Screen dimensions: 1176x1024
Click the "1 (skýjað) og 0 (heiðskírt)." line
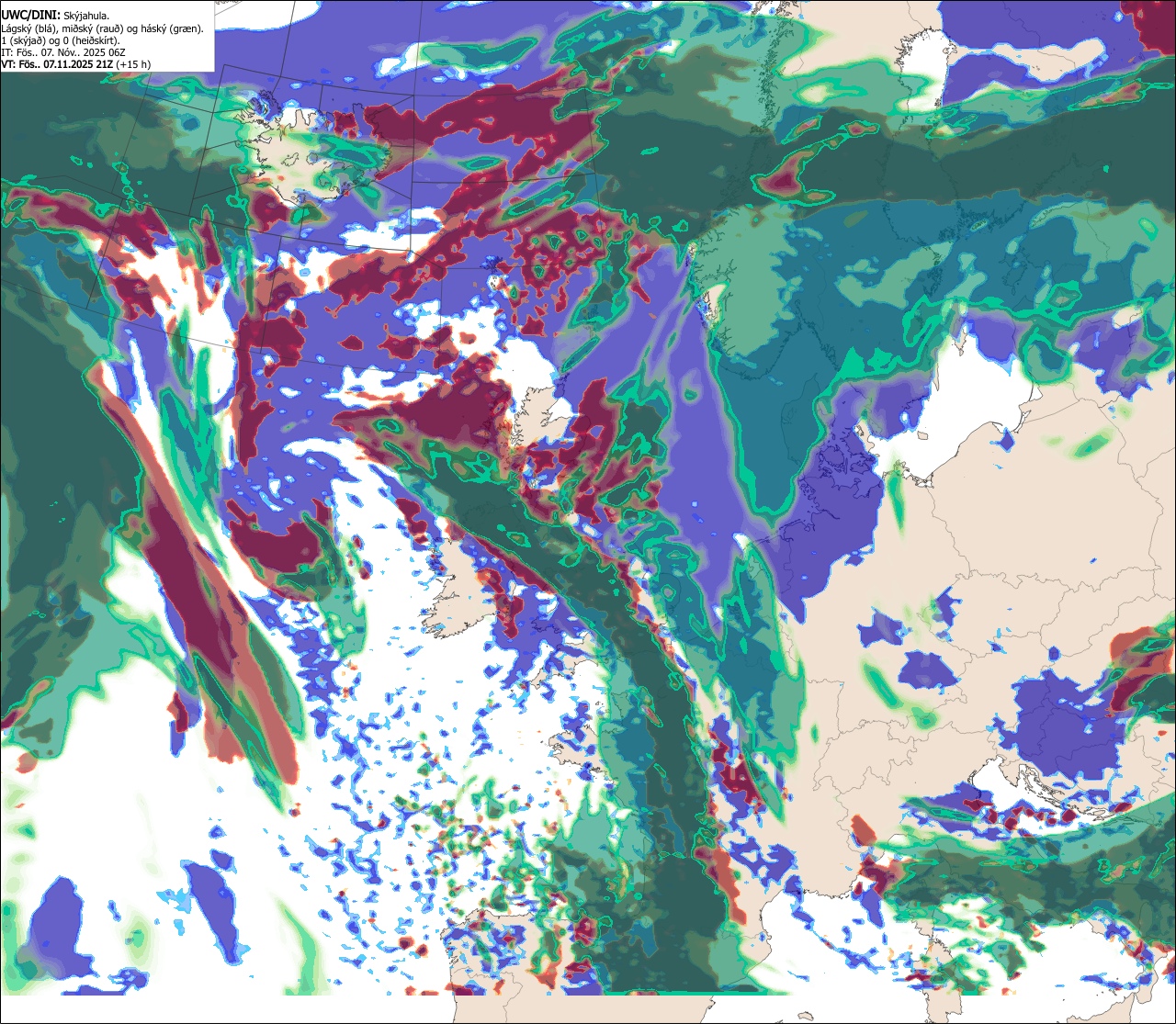tap(60, 40)
